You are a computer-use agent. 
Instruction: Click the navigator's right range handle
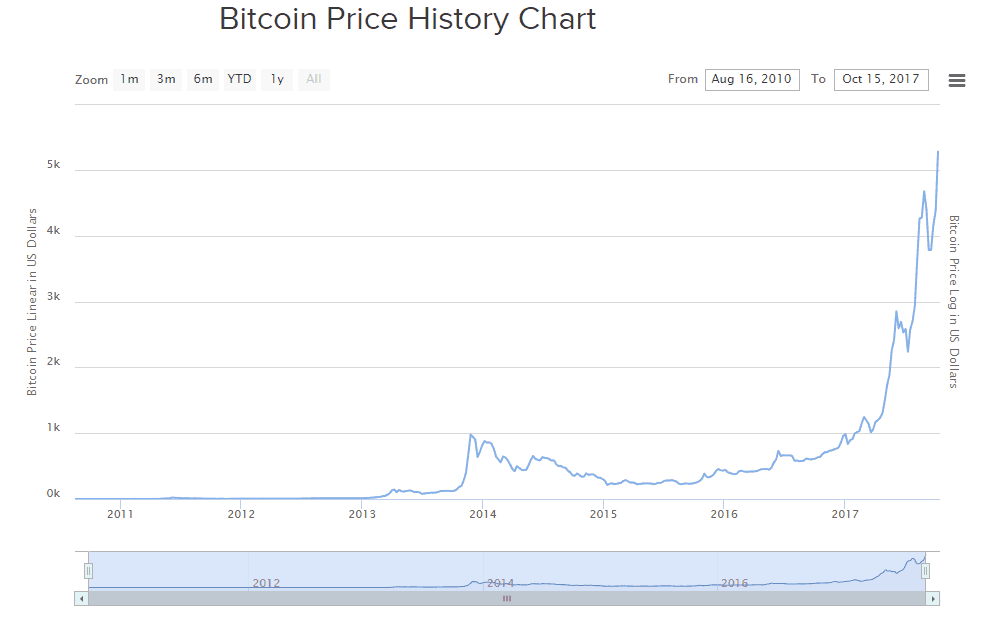coord(926,570)
